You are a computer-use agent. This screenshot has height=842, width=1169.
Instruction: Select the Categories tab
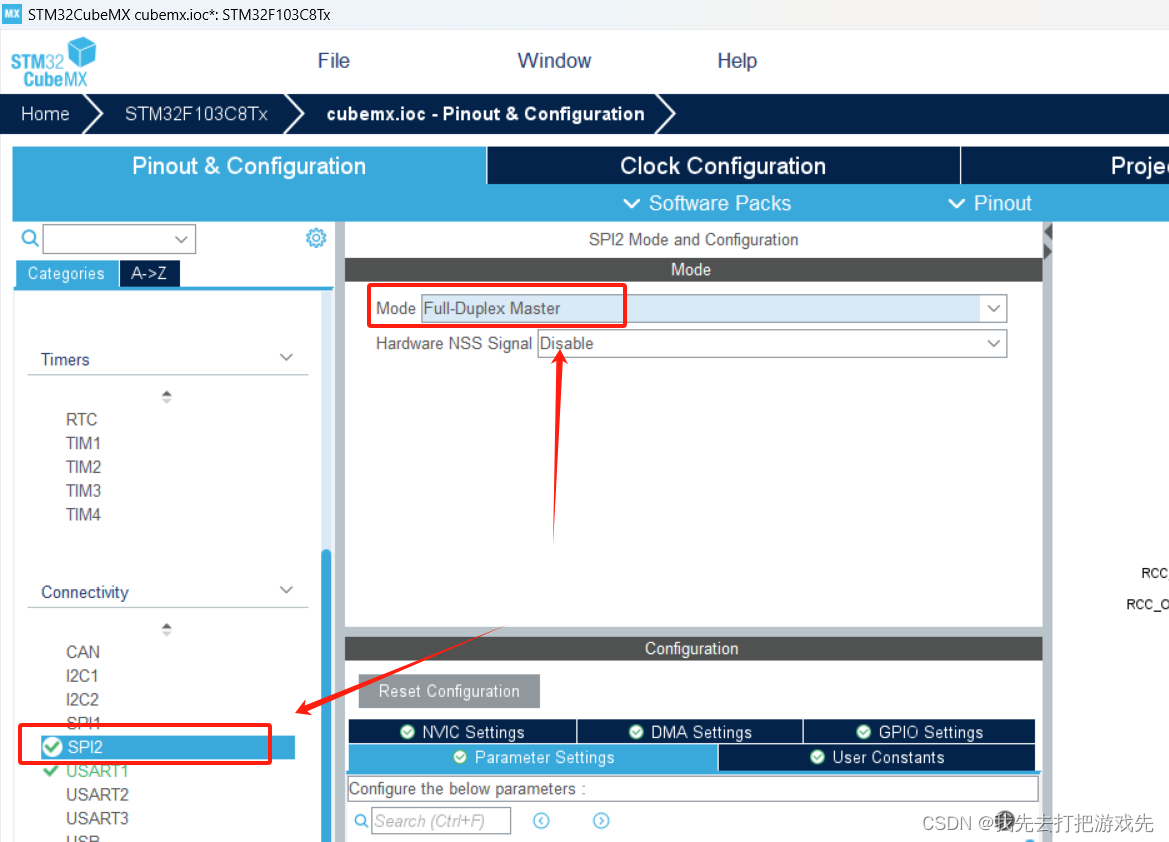click(x=66, y=274)
